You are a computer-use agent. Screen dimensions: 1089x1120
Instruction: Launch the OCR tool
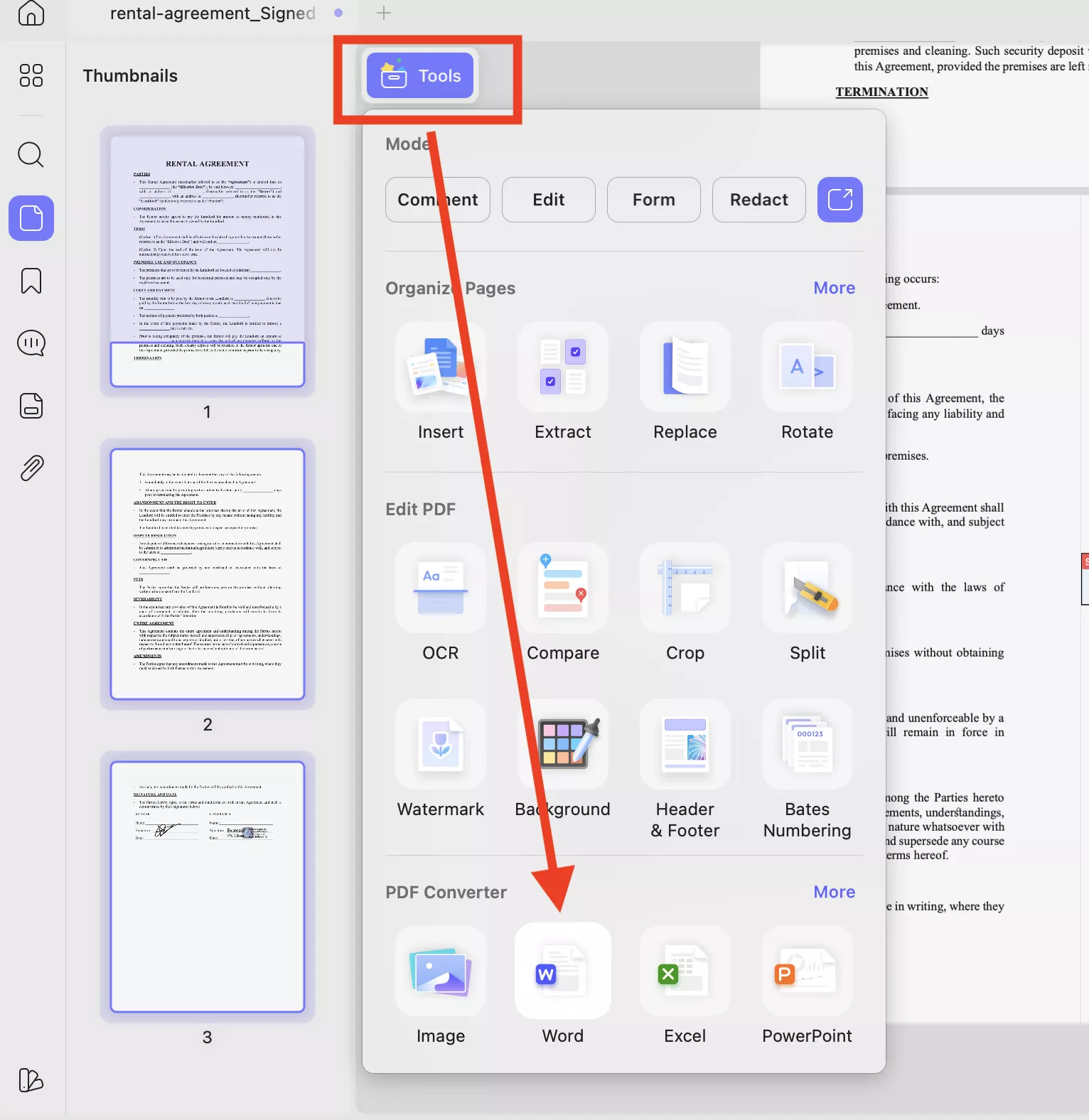coord(441,603)
